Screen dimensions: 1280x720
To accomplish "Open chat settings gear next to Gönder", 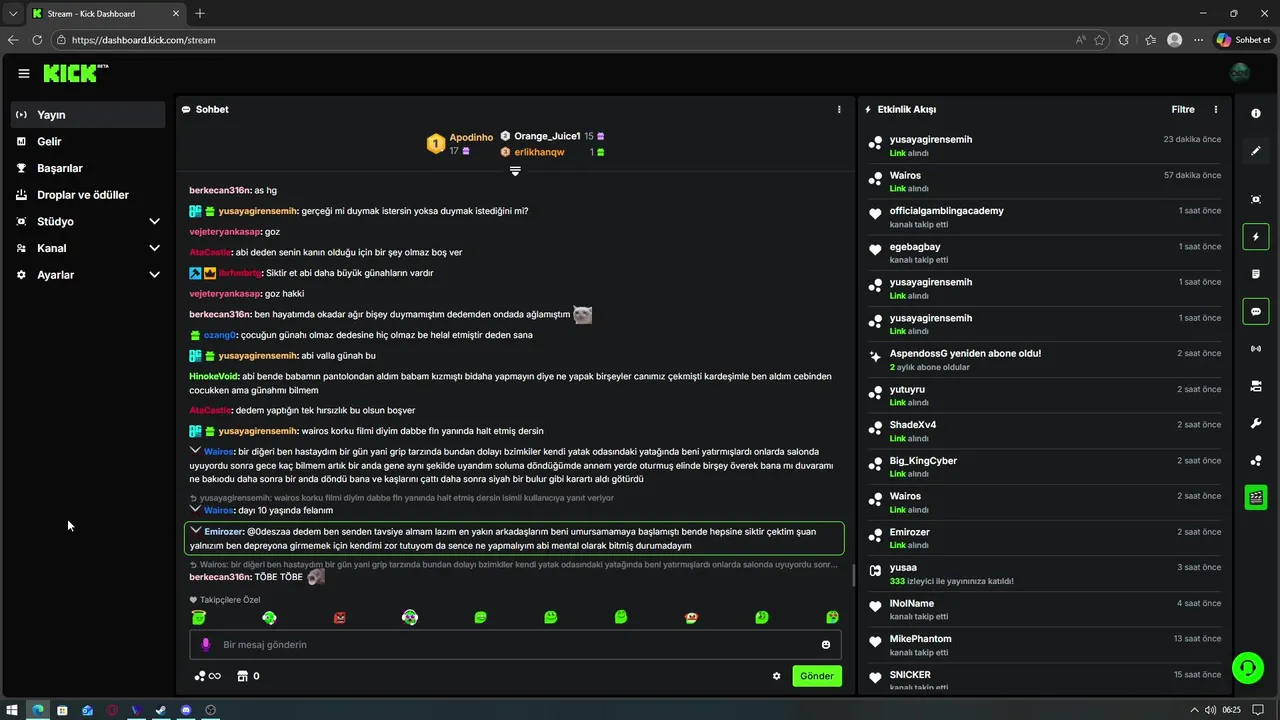I will click(776, 676).
